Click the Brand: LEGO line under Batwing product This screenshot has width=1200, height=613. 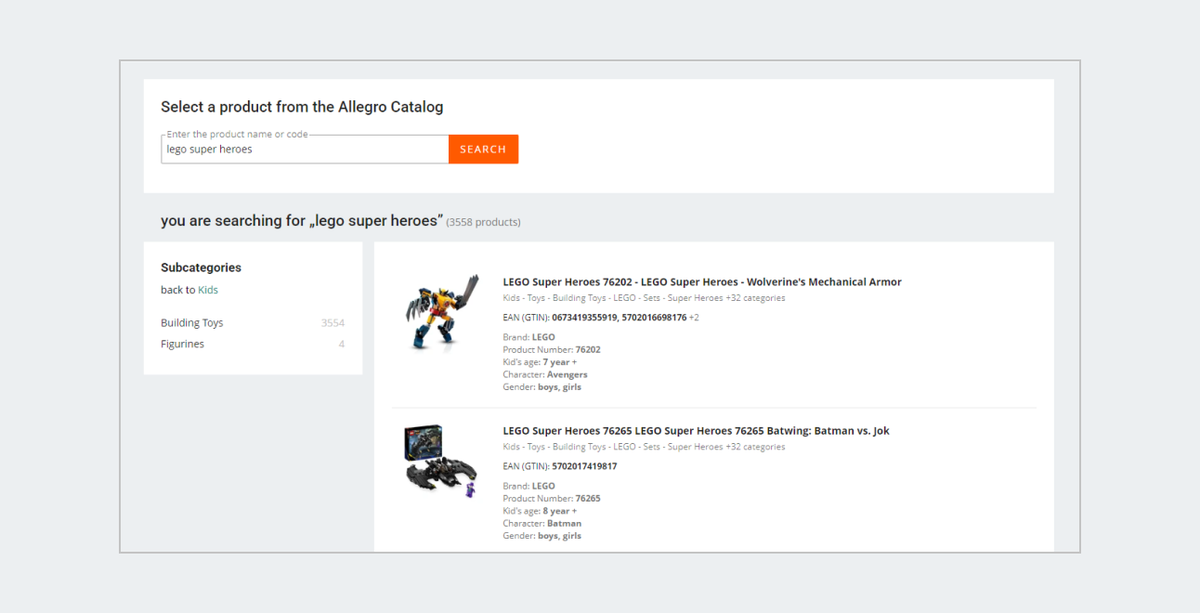pyautogui.click(x=529, y=486)
